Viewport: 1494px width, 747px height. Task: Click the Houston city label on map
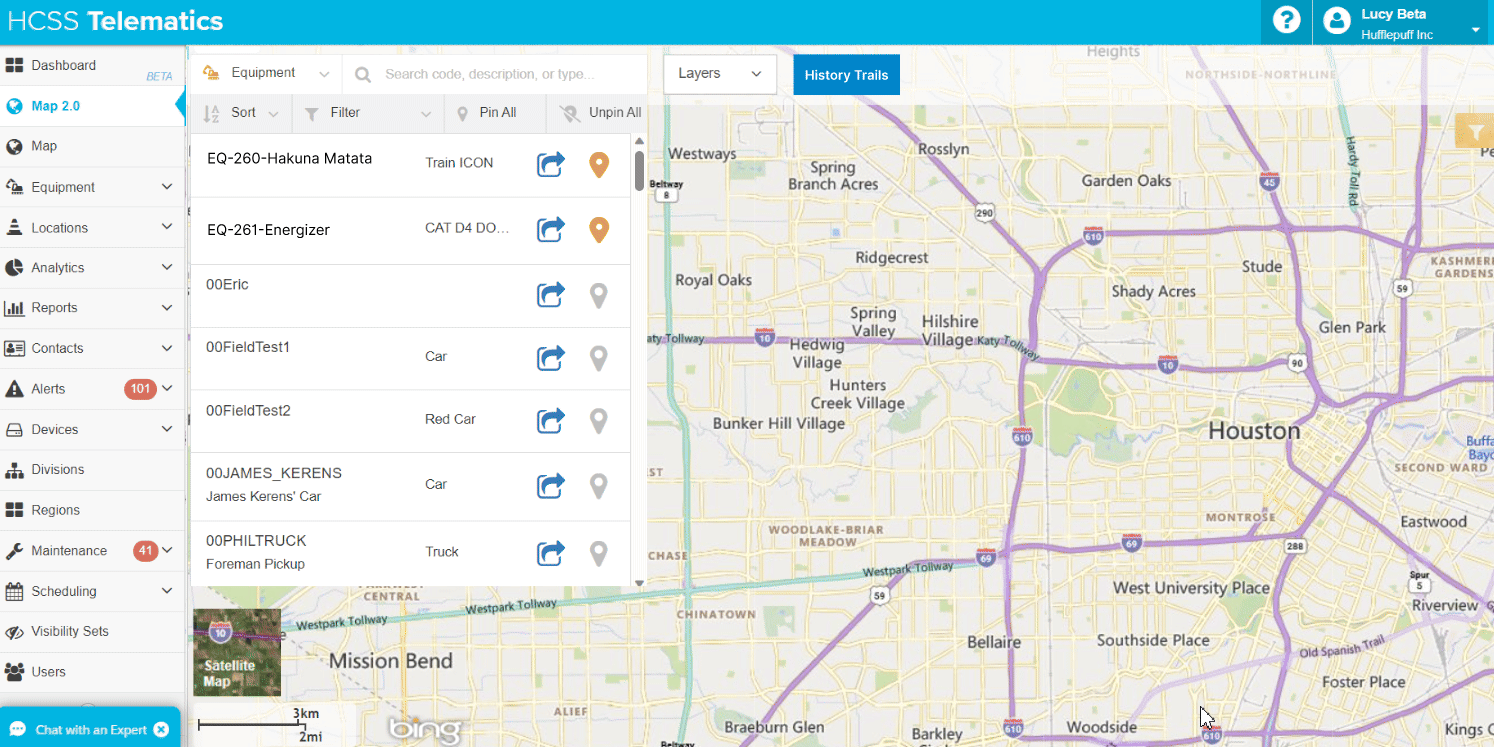click(1254, 431)
